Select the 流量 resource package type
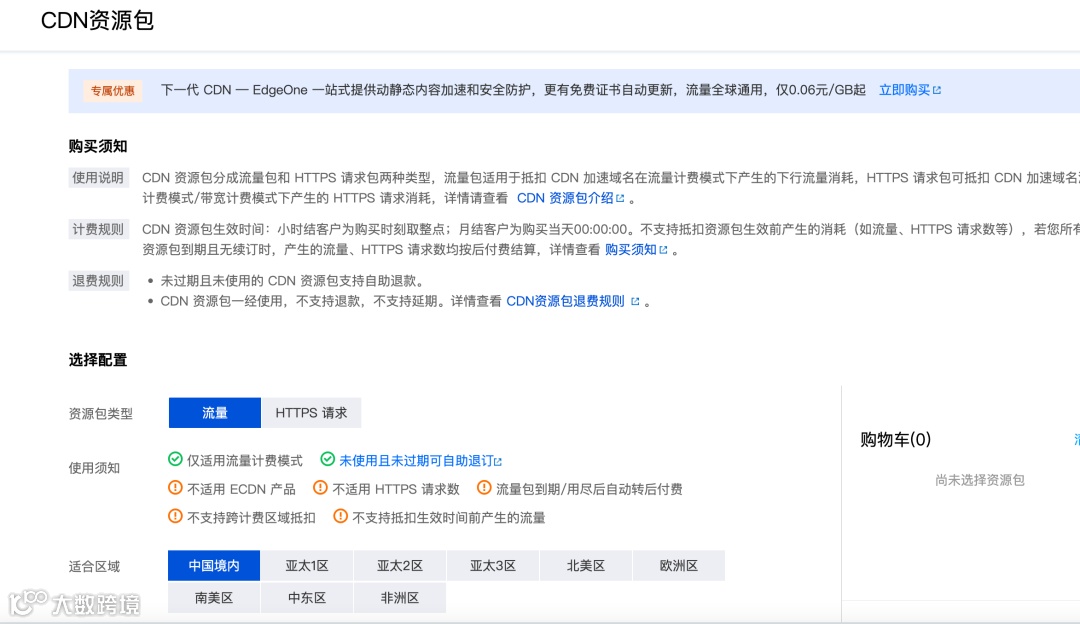The height and width of the screenshot is (624, 1080). 214,413
